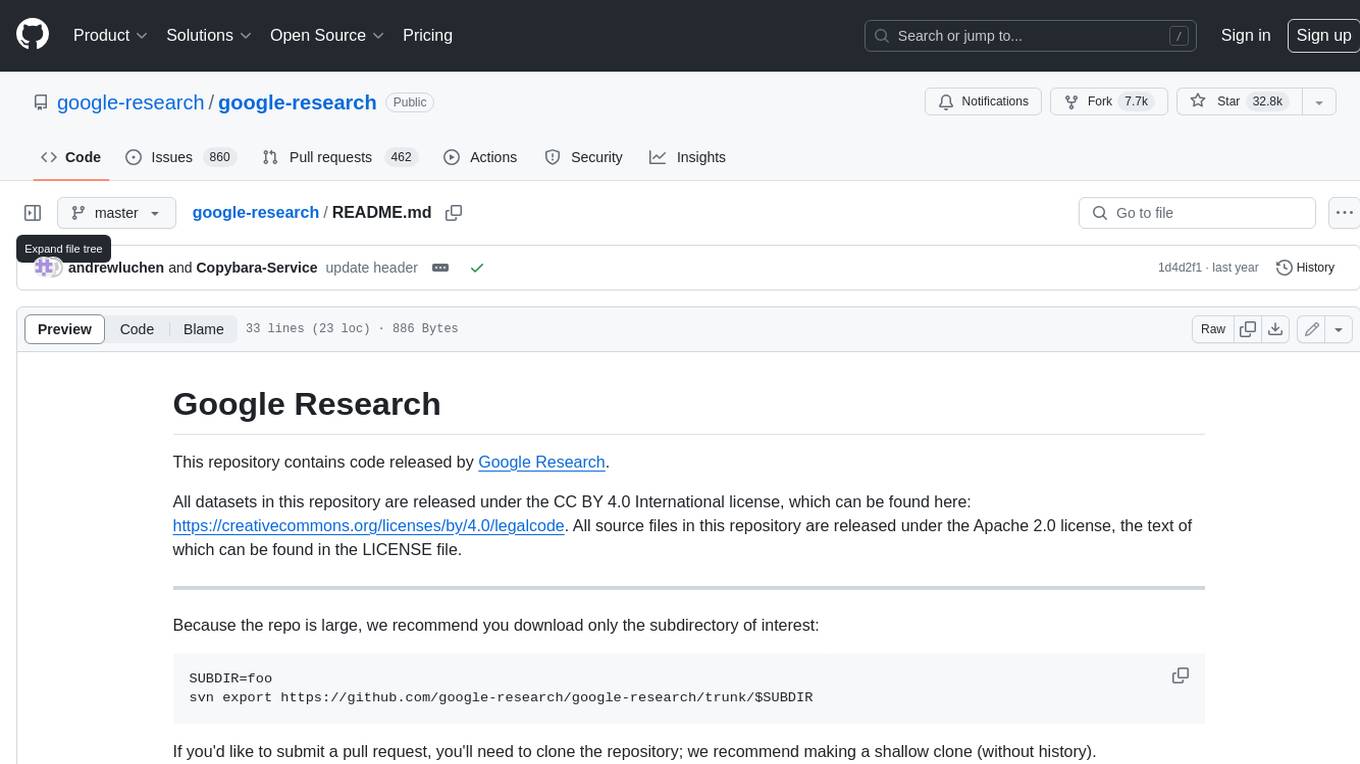
Task: Expand the file tree side panel
Action: tap(33, 213)
